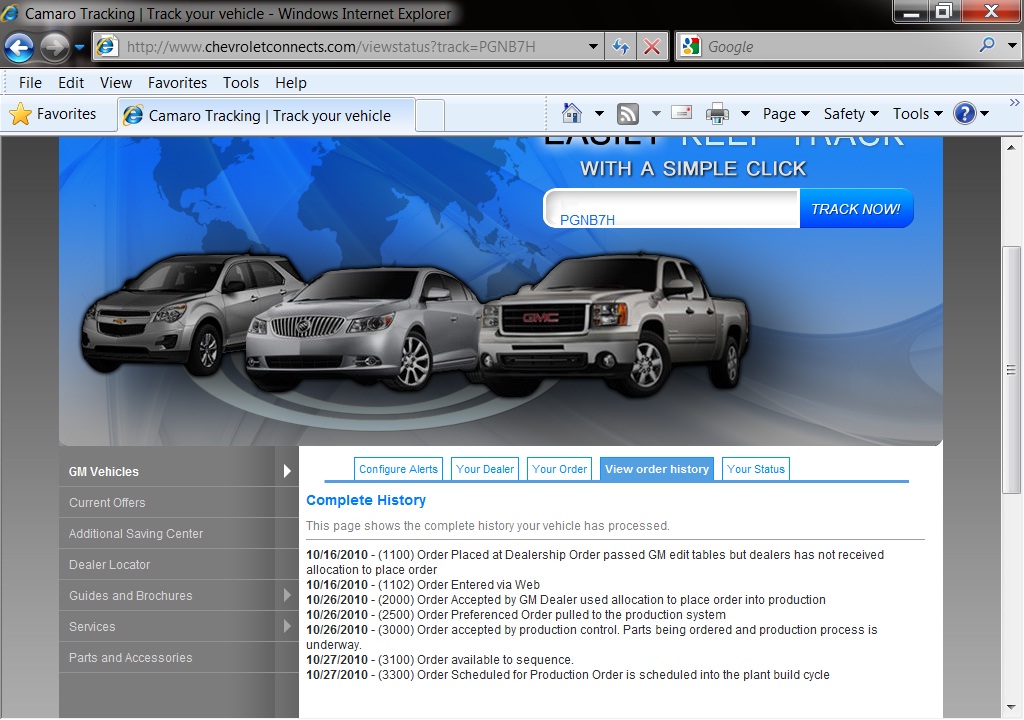The image size is (1024, 720).
Task: Open the Favorites menu in the menu bar
Action: [x=177, y=83]
